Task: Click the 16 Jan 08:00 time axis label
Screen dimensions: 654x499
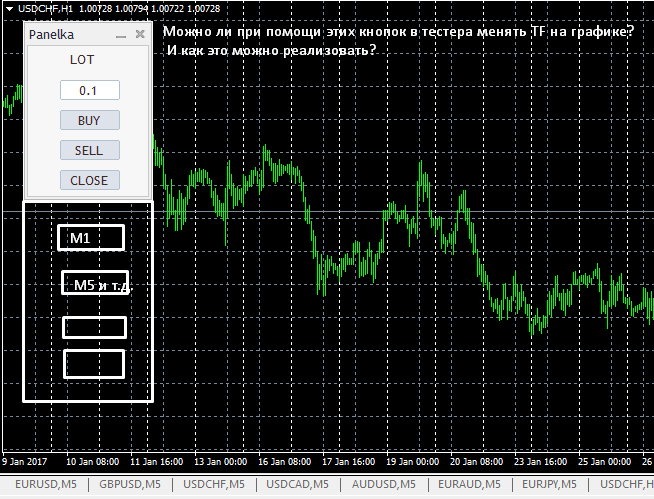Action: (284, 462)
